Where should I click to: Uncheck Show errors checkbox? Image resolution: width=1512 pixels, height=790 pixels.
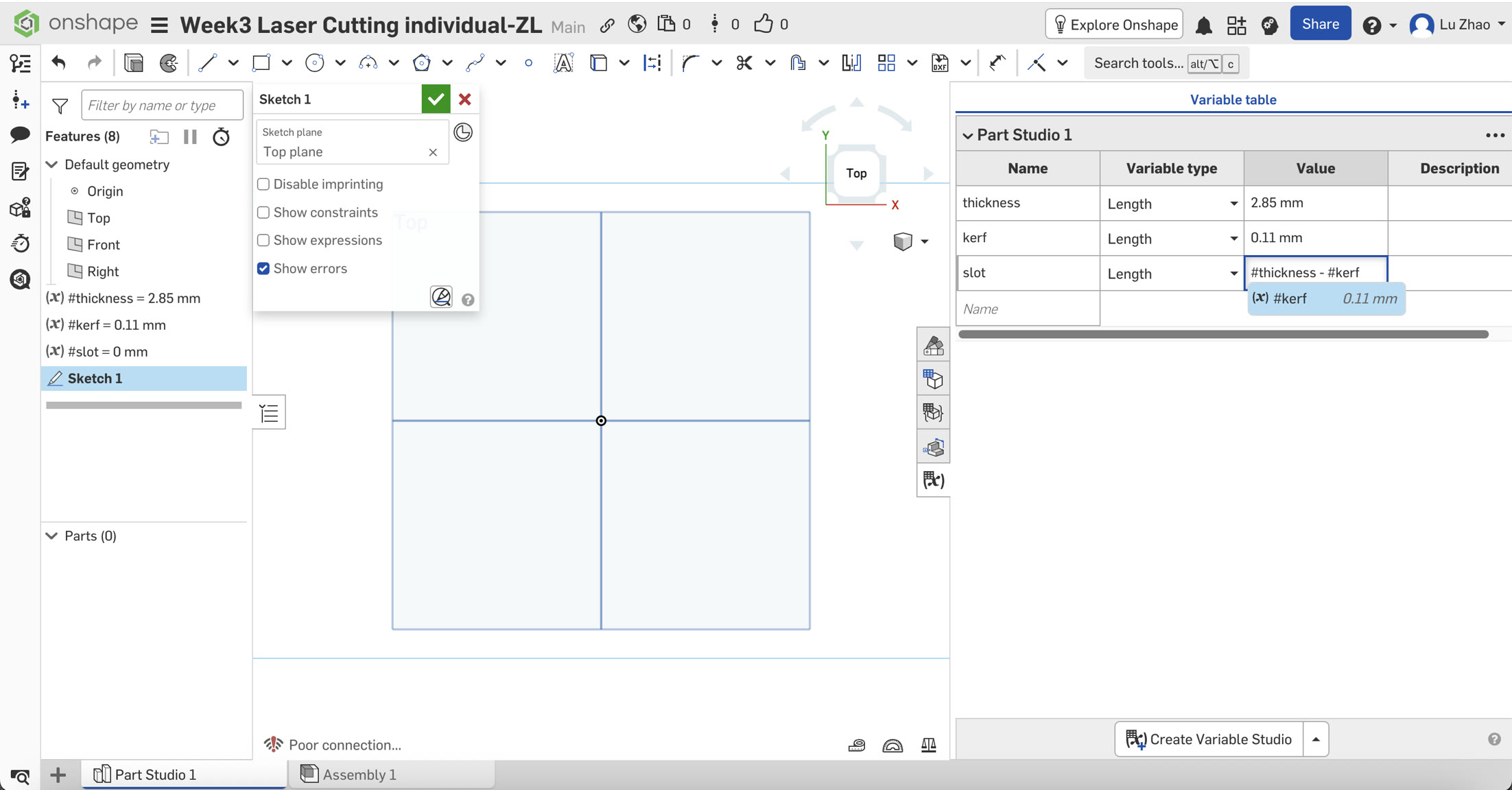coord(263,269)
